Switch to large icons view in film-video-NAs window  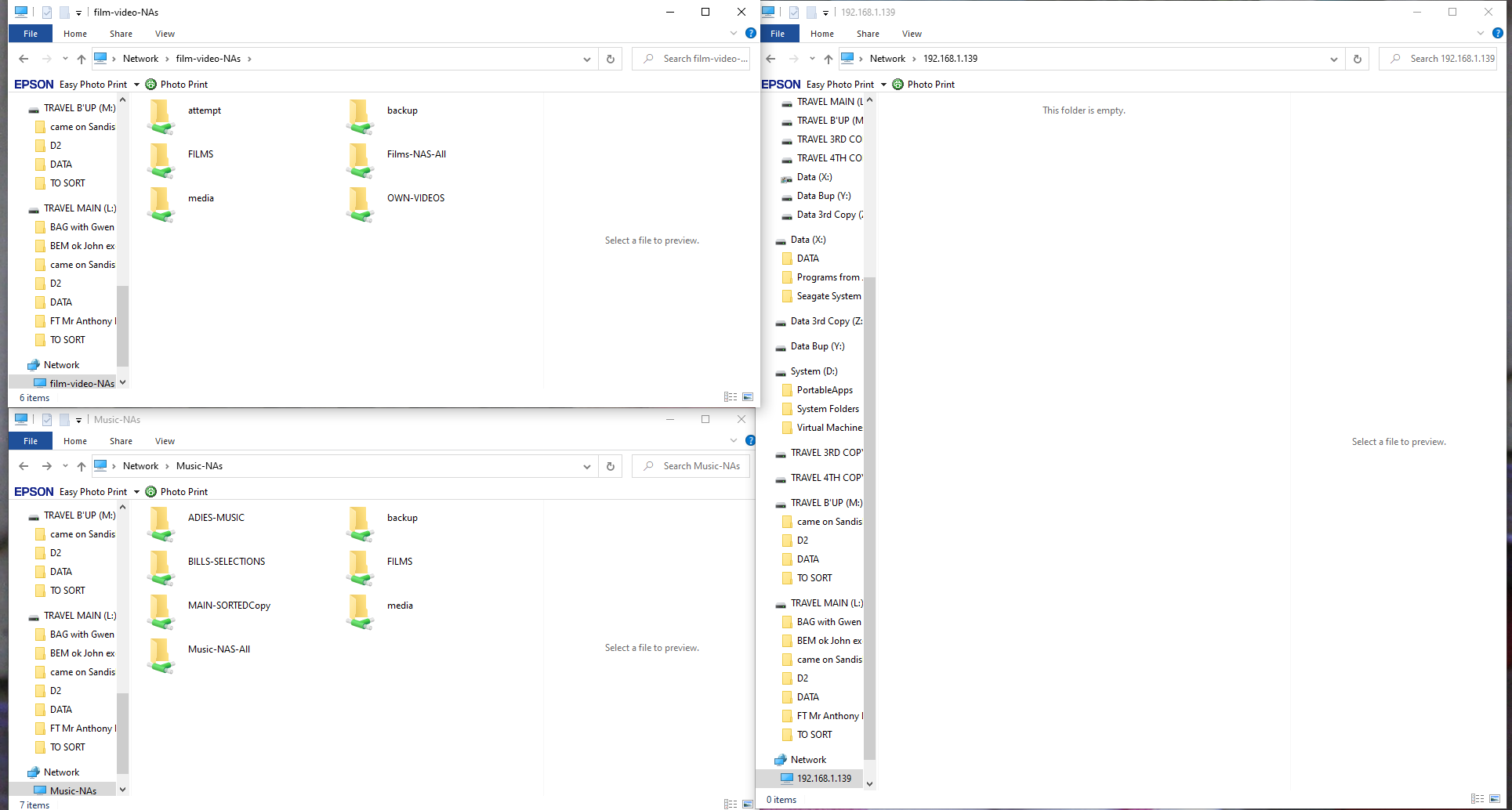748,397
